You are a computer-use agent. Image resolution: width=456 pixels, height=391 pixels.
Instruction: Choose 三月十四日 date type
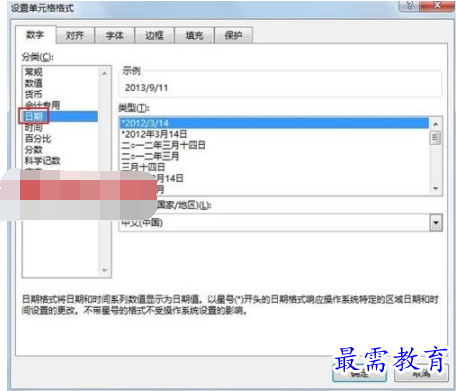click(x=274, y=167)
